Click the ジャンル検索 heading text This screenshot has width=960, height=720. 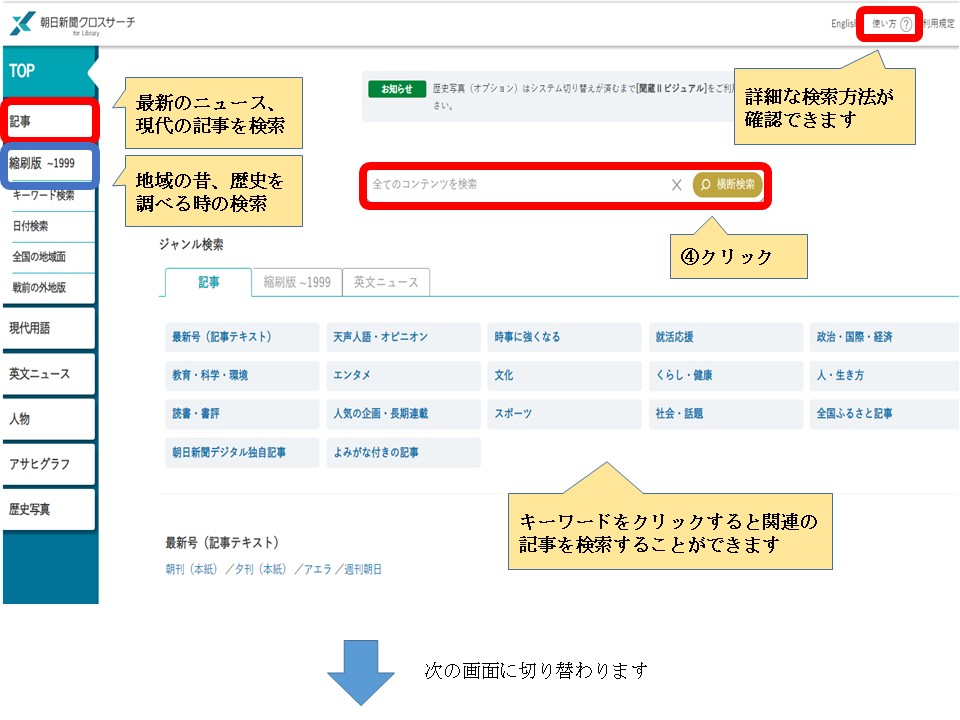(x=192, y=244)
